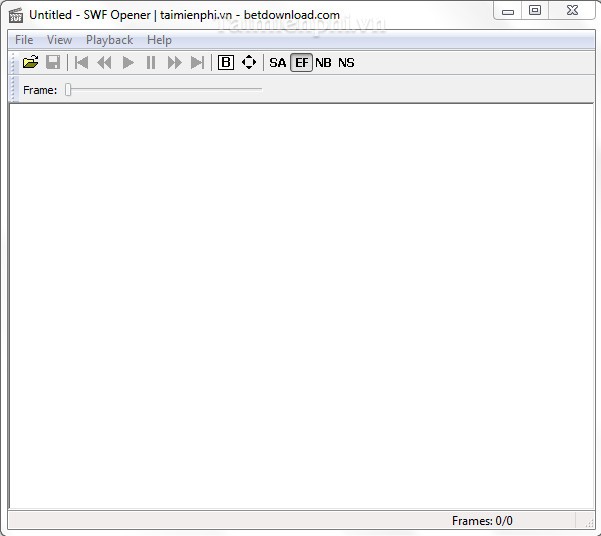Viewport: 601px width, 536px height.
Task: Switch to NS scale mode button
Action: point(346,62)
